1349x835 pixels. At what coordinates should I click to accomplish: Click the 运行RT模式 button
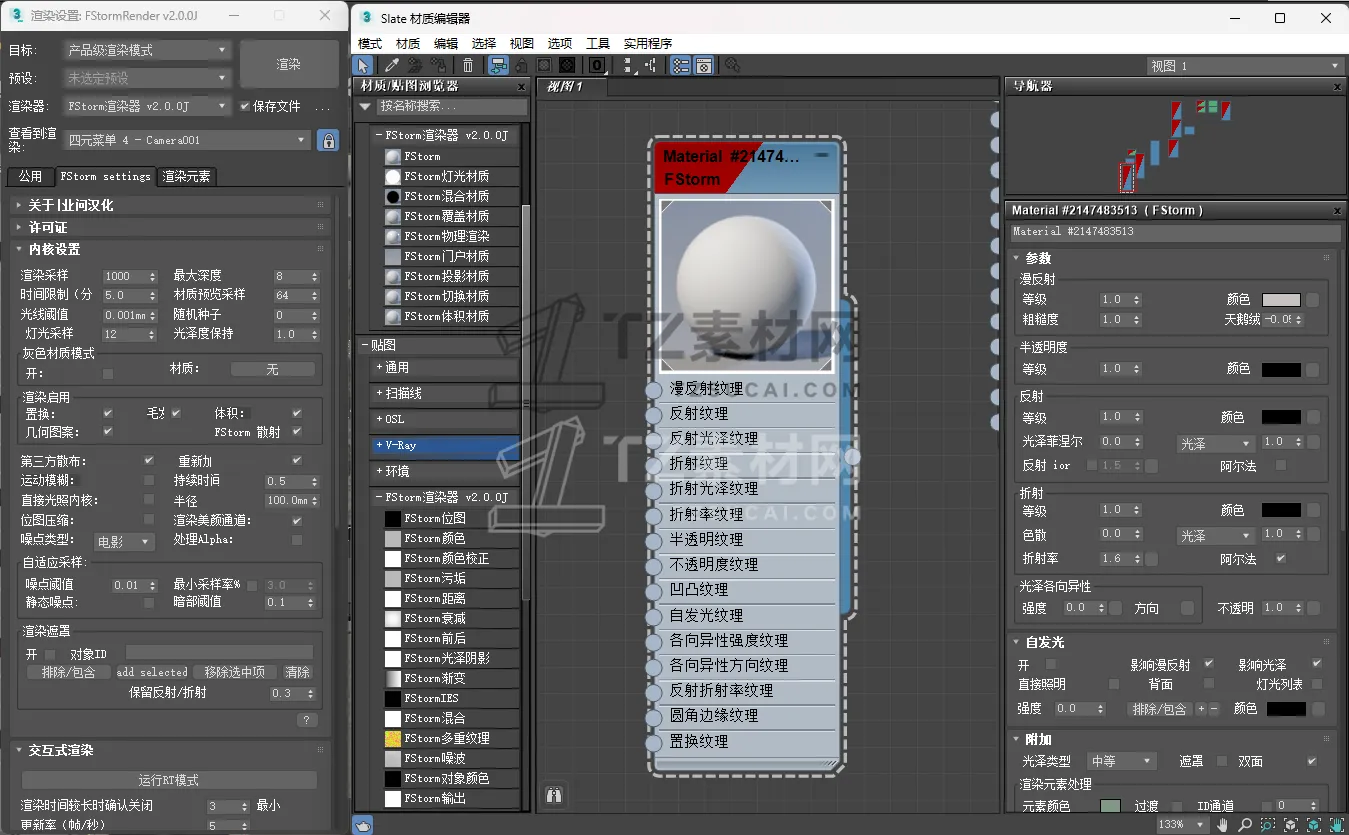(x=169, y=780)
